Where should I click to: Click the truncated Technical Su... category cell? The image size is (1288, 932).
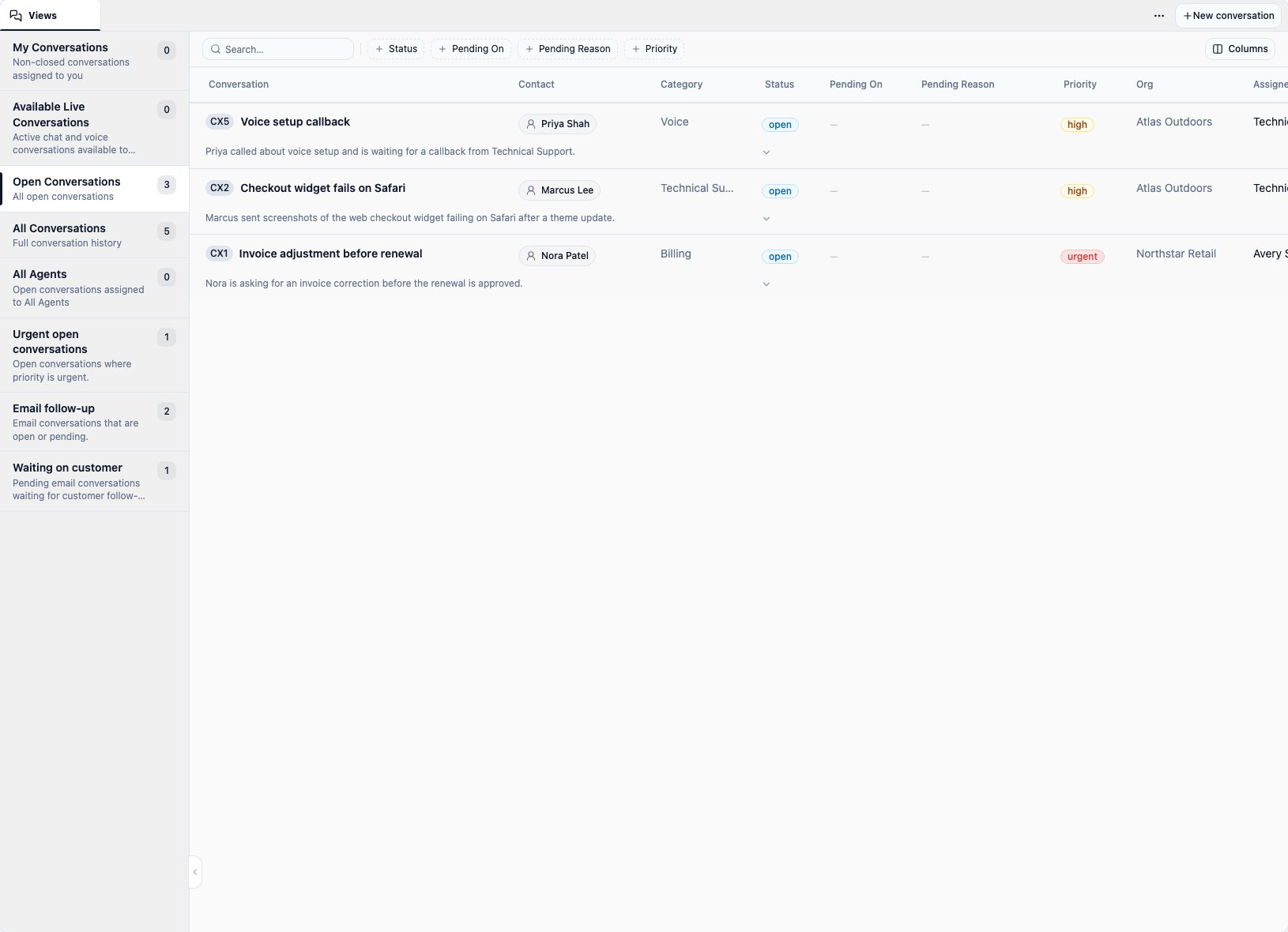[x=697, y=188]
